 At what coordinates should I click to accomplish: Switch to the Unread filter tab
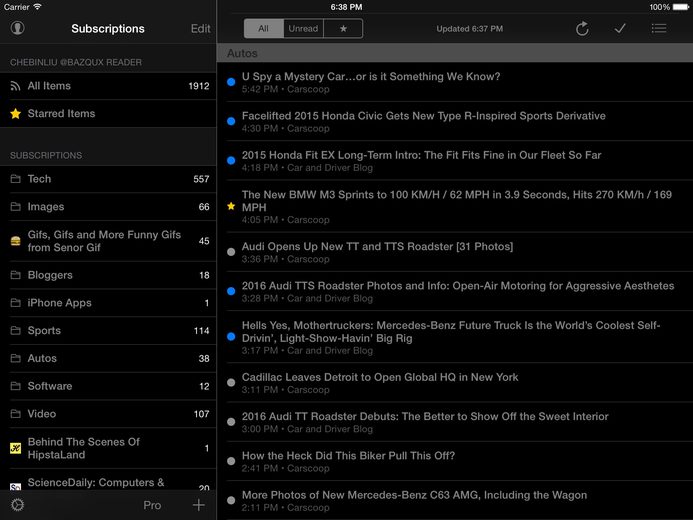coord(303,29)
